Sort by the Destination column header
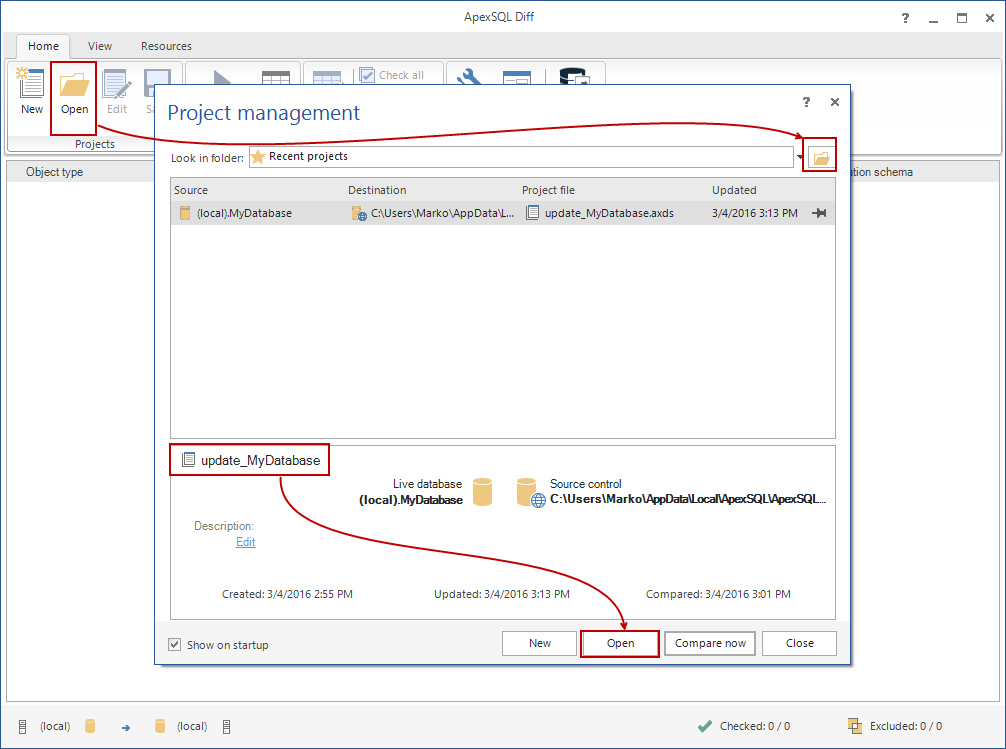The width and height of the screenshot is (1006, 749). 377,190
